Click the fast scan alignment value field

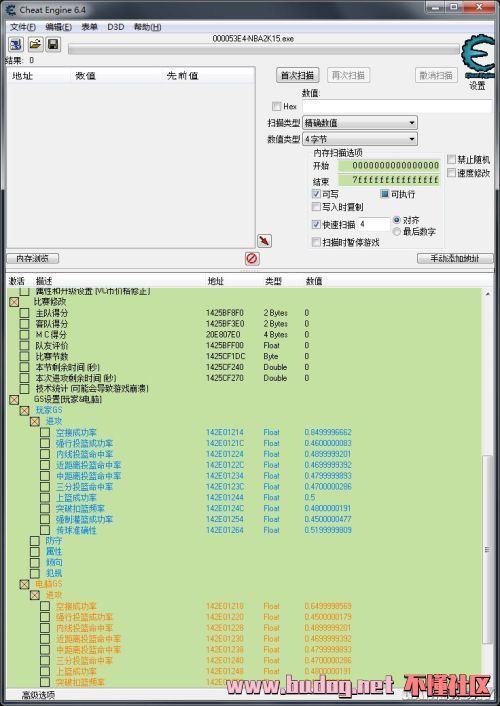(x=374, y=224)
